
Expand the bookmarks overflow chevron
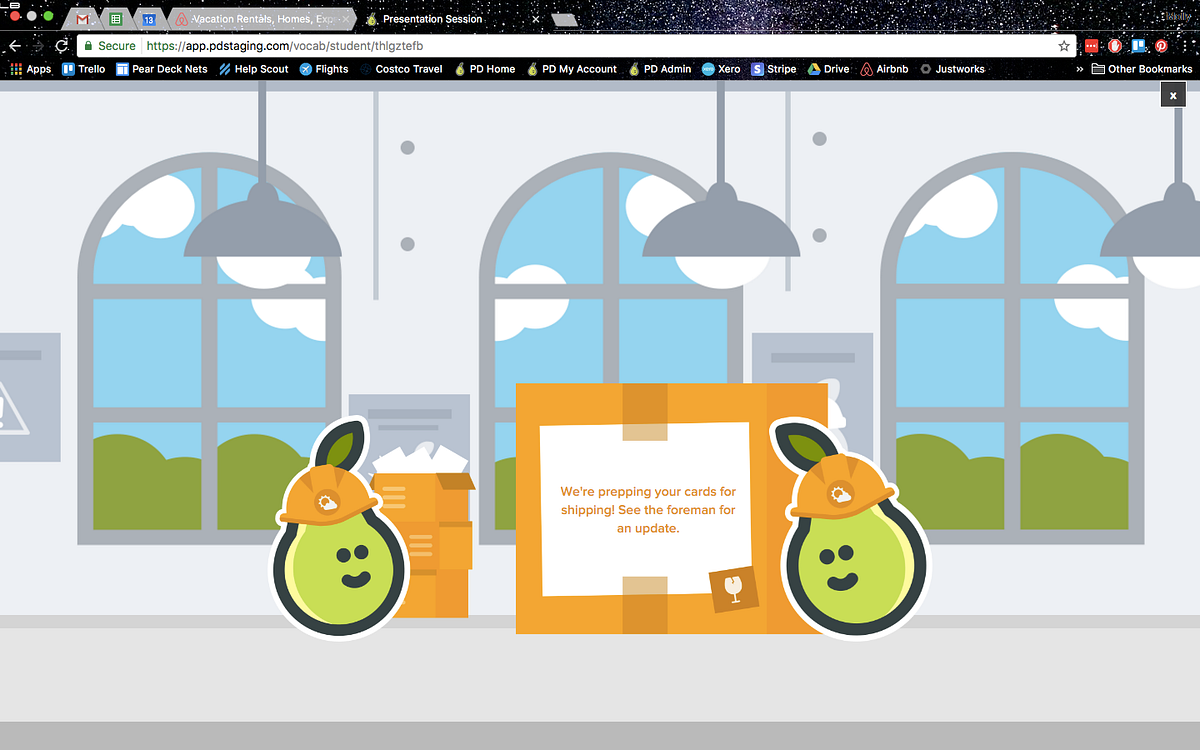coord(1078,69)
